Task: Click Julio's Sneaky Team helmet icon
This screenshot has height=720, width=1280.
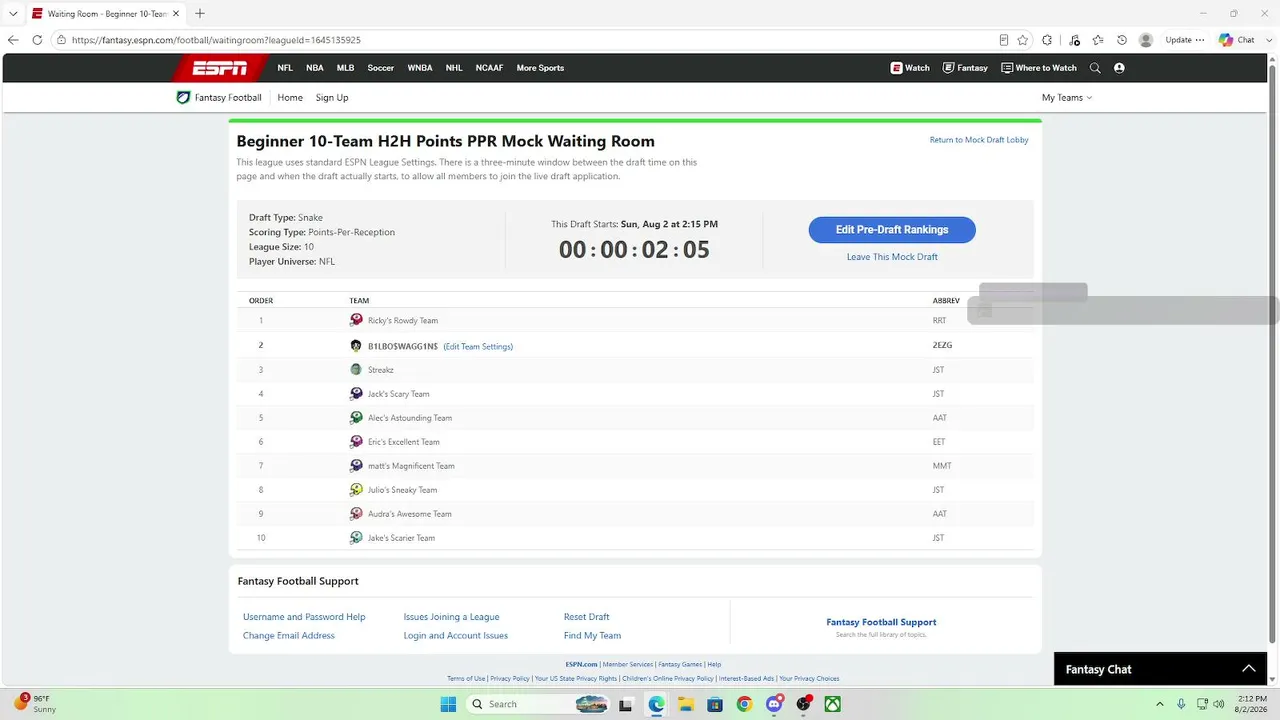Action: (x=356, y=490)
